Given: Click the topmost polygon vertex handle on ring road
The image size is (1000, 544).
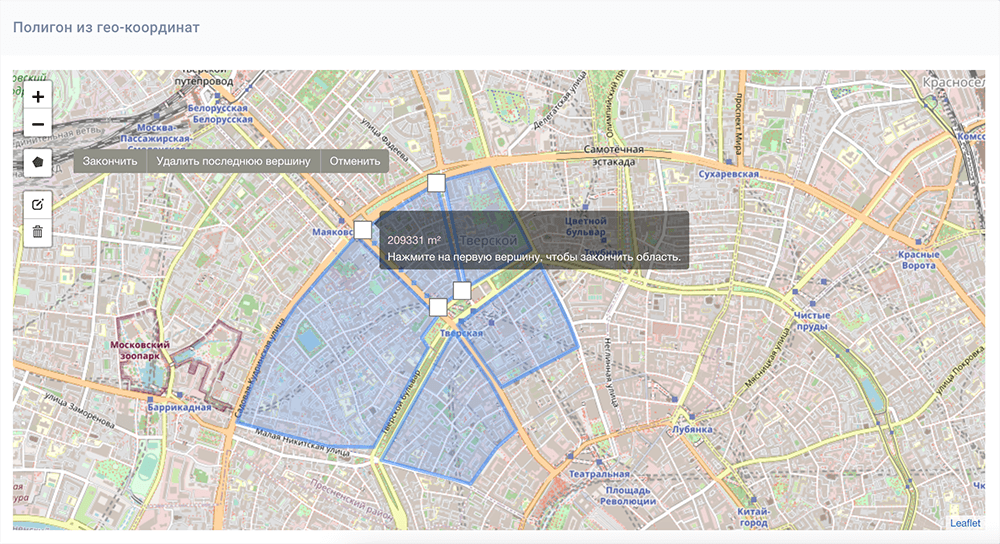Looking at the screenshot, I should click(436, 183).
